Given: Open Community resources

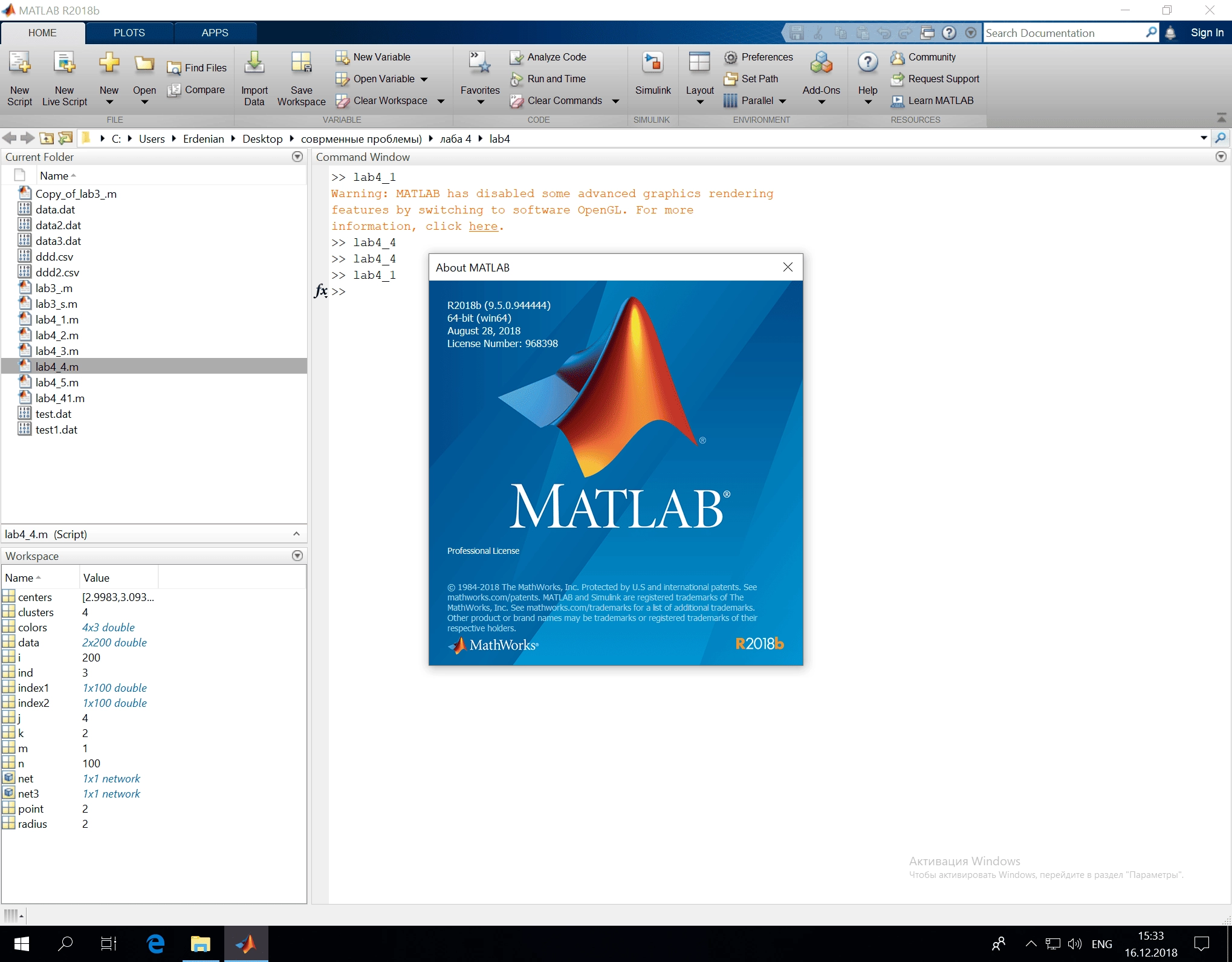Looking at the screenshot, I should point(923,57).
